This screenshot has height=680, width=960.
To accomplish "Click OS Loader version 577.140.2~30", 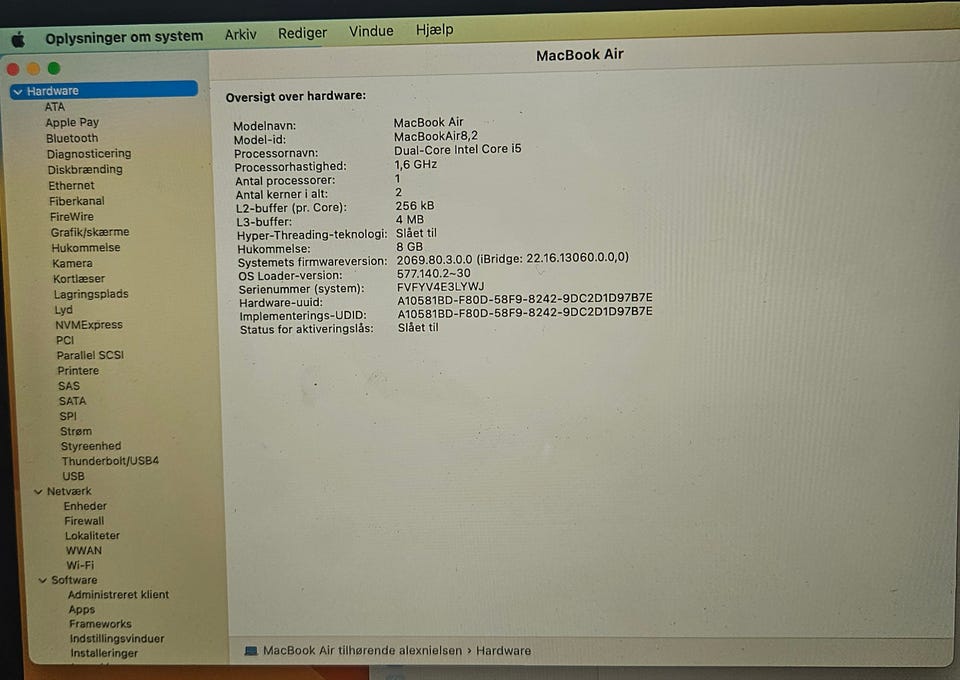I will tap(433, 273).
